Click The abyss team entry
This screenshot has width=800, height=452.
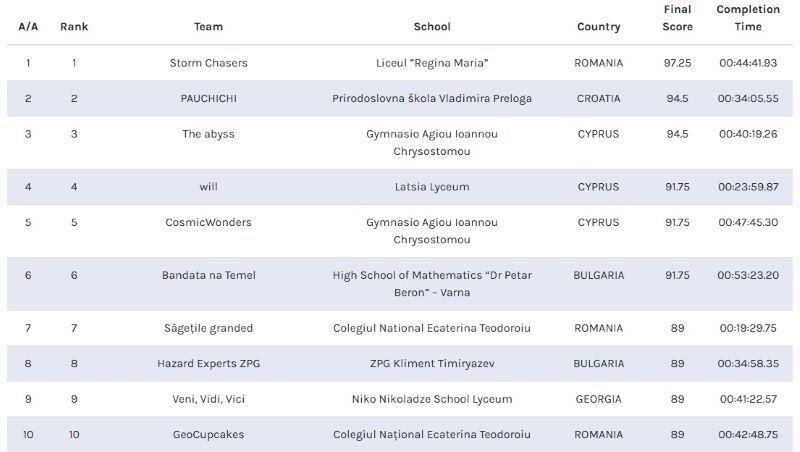tap(208, 134)
